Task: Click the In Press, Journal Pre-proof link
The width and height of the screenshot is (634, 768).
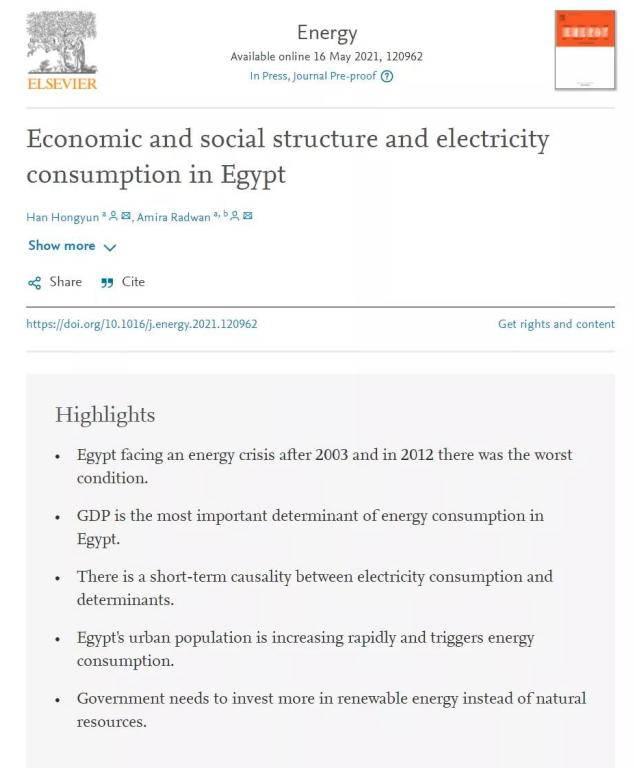Action: pyautogui.click(x=313, y=76)
